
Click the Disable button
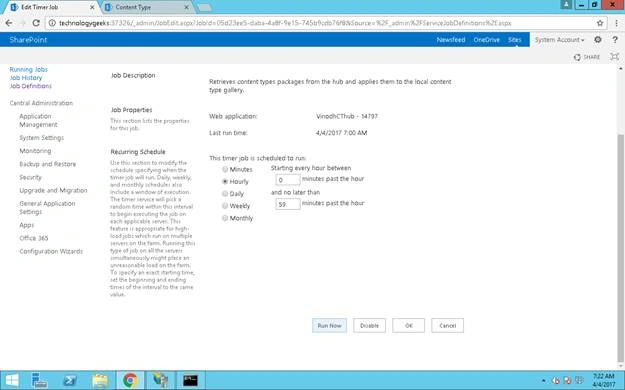coord(369,325)
